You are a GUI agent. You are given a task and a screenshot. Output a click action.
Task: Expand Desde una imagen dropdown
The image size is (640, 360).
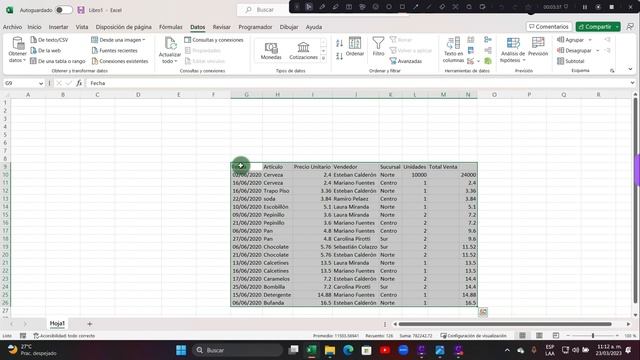(144, 40)
